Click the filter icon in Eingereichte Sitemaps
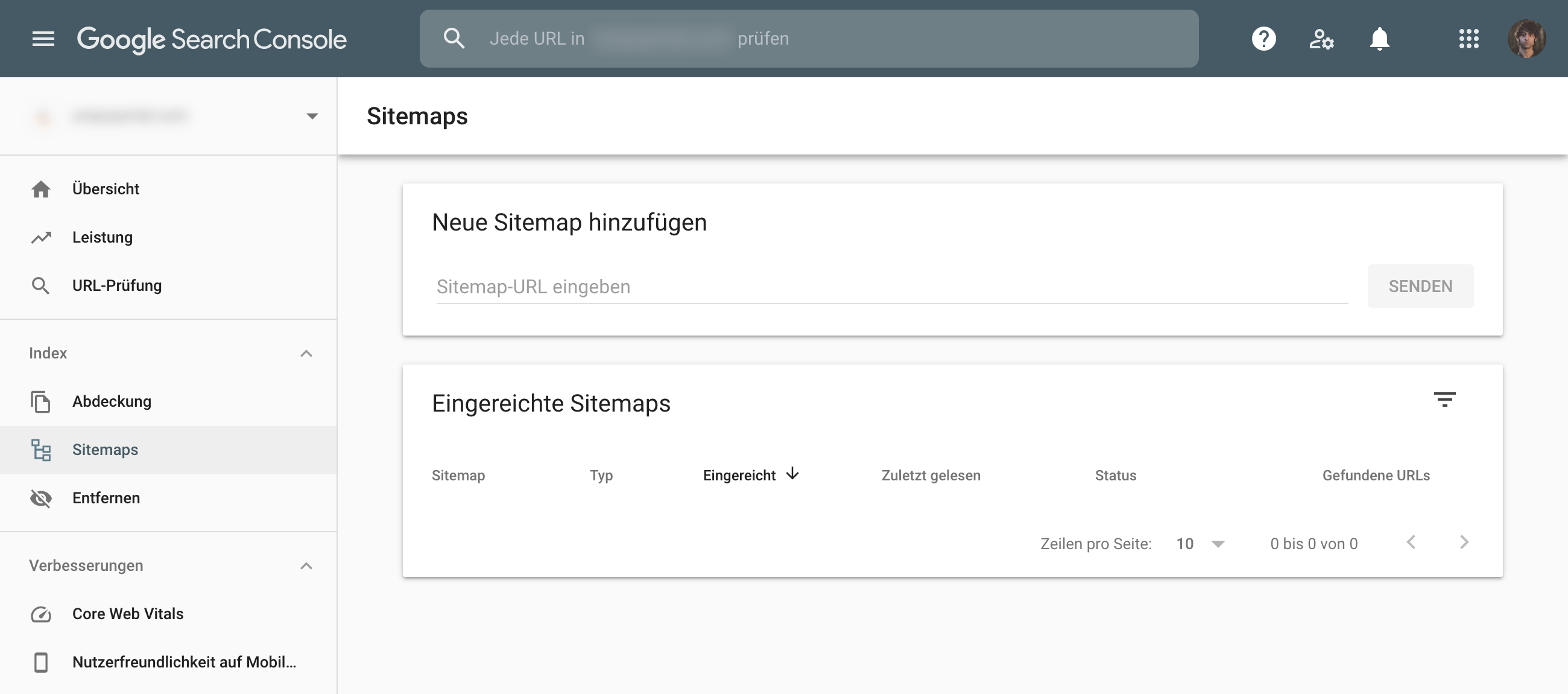Image resolution: width=1568 pixels, height=694 pixels. click(x=1444, y=399)
